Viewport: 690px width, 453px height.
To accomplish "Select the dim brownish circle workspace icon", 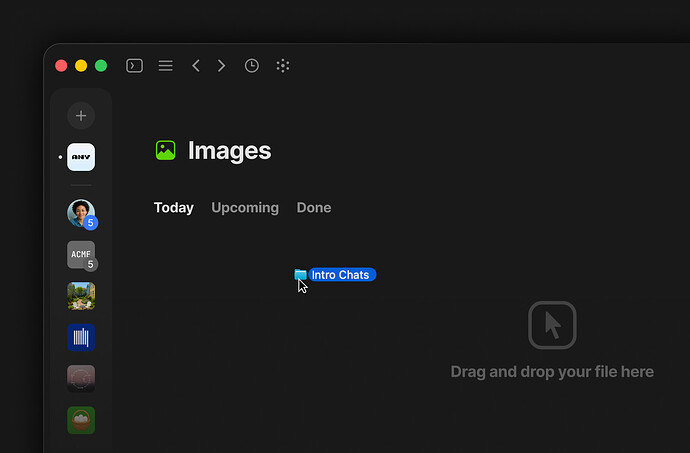I will click(81, 379).
